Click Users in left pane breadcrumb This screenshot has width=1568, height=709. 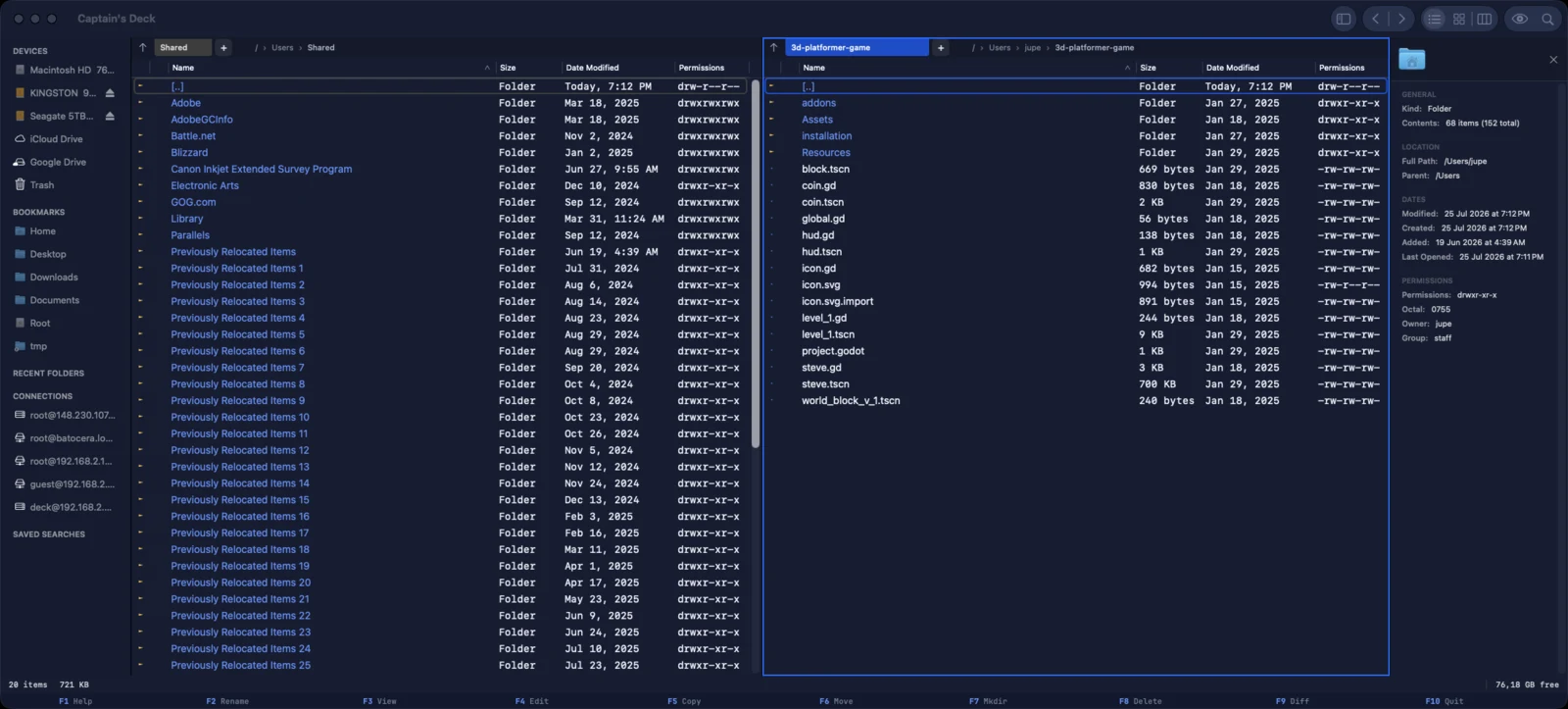click(282, 47)
